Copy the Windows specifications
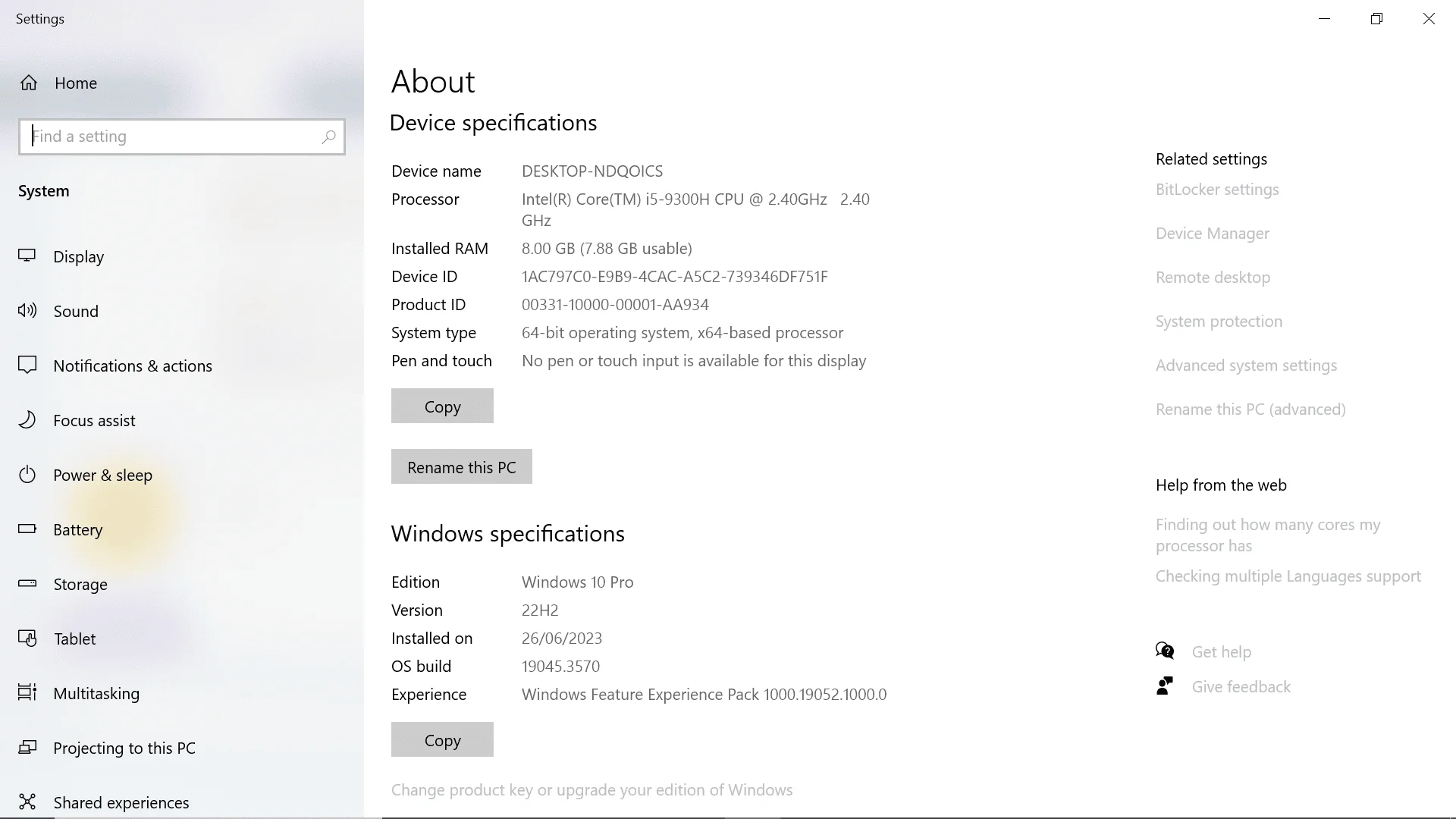1456x819 pixels. coord(442,739)
